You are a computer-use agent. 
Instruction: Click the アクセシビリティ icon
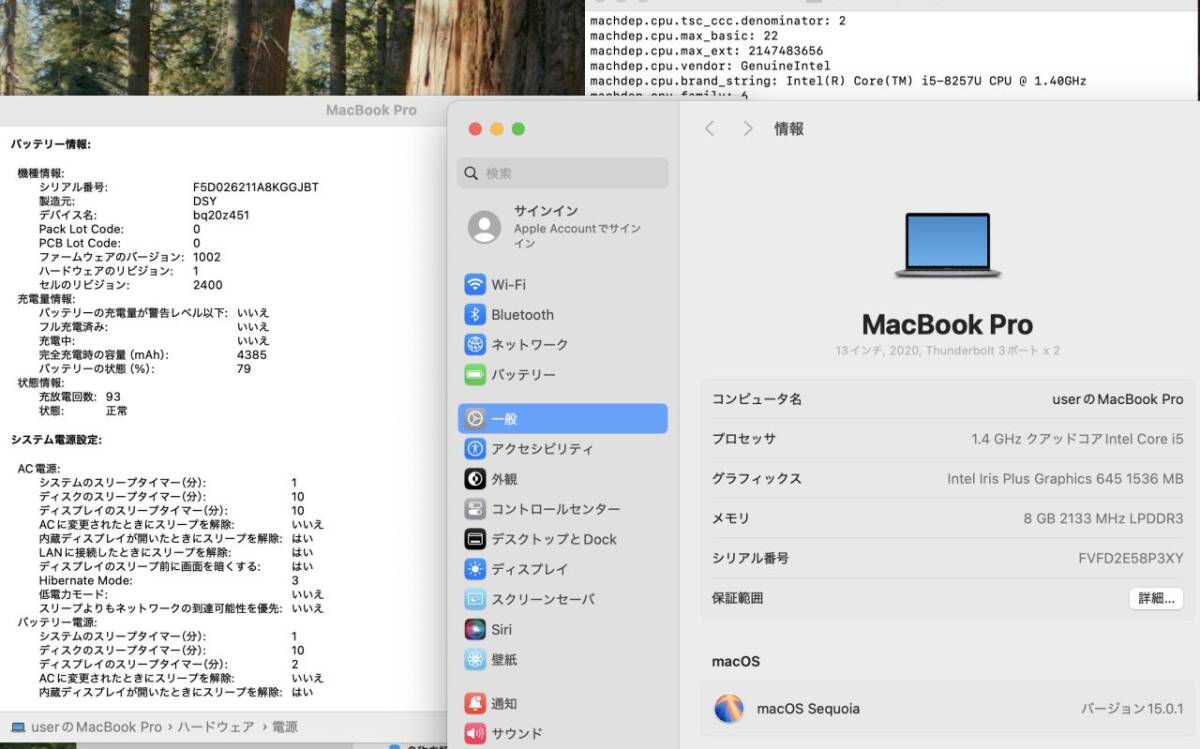pyautogui.click(x=475, y=449)
